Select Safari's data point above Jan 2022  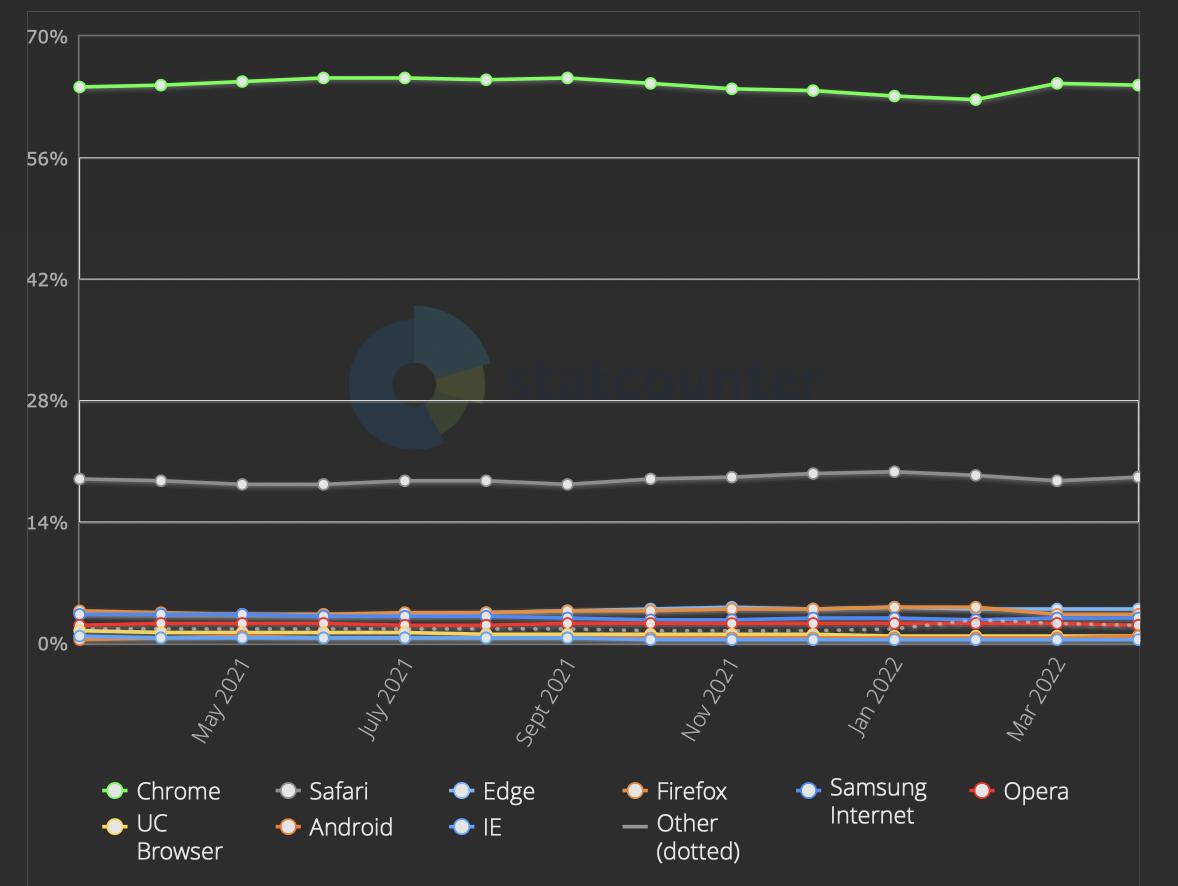(894, 472)
